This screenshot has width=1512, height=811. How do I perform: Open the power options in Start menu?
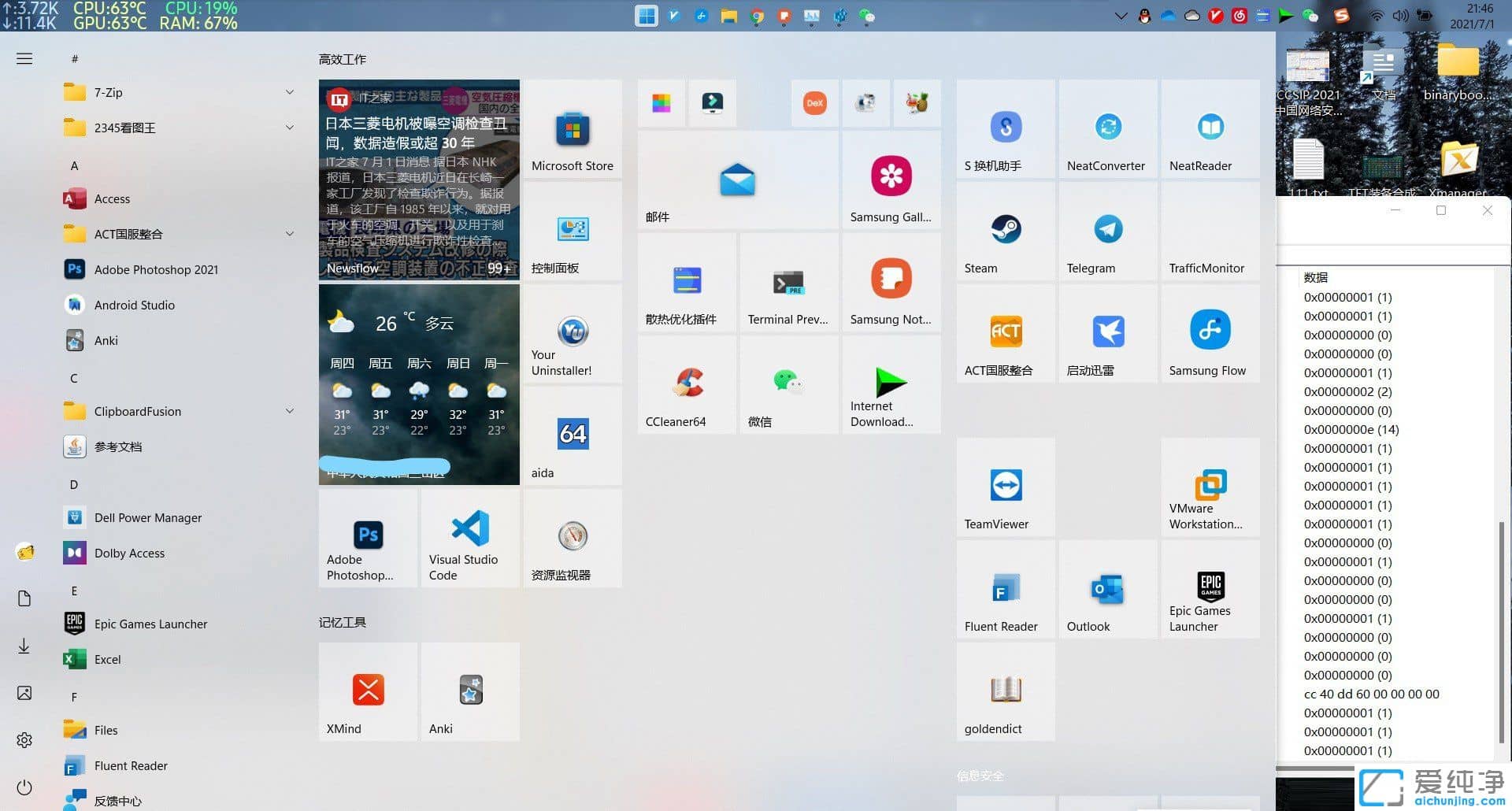point(24,787)
